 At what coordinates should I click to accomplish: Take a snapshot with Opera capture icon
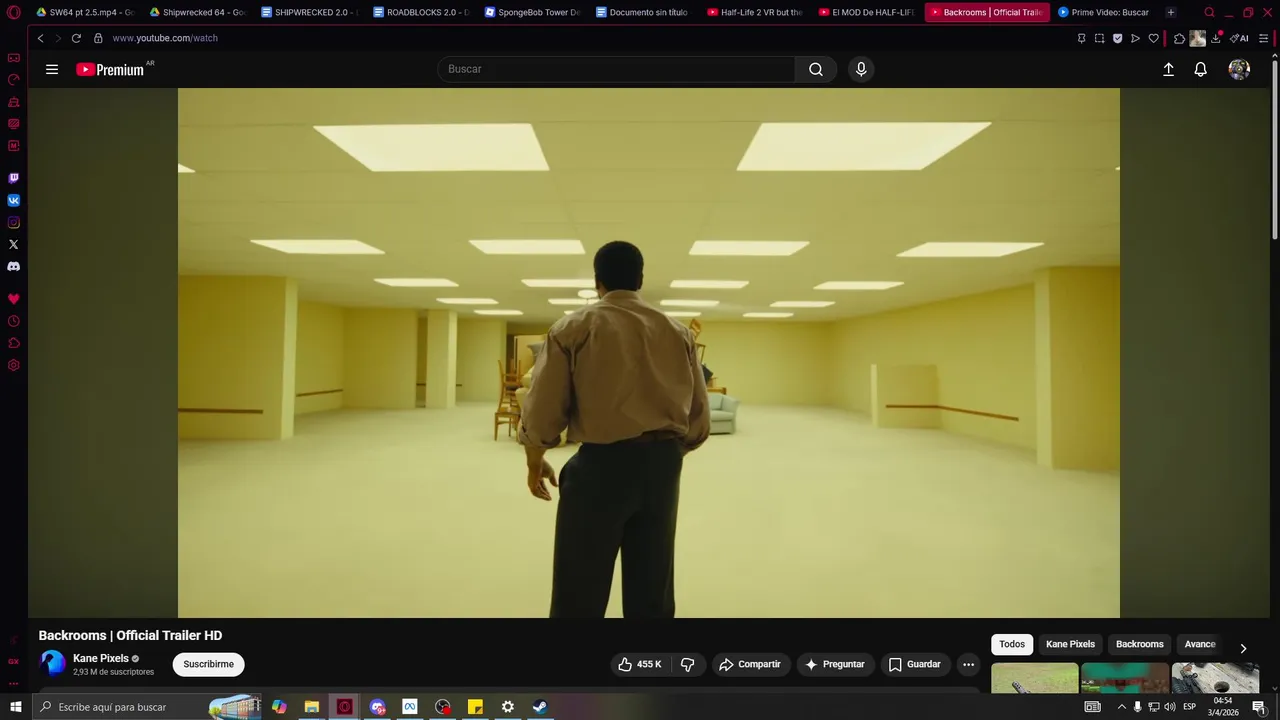tap(1099, 38)
